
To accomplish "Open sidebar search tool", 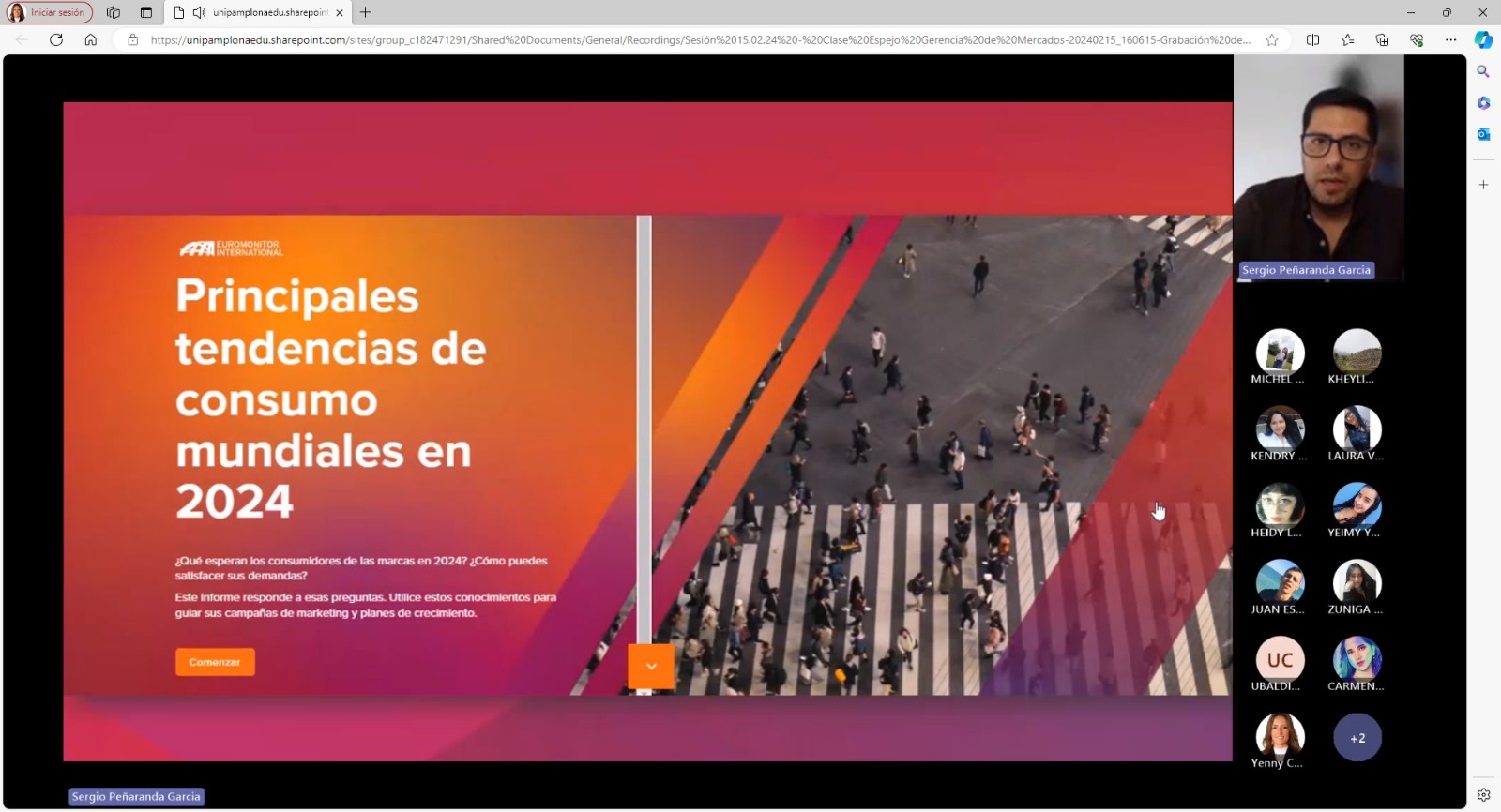I will pyautogui.click(x=1483, y=71).
